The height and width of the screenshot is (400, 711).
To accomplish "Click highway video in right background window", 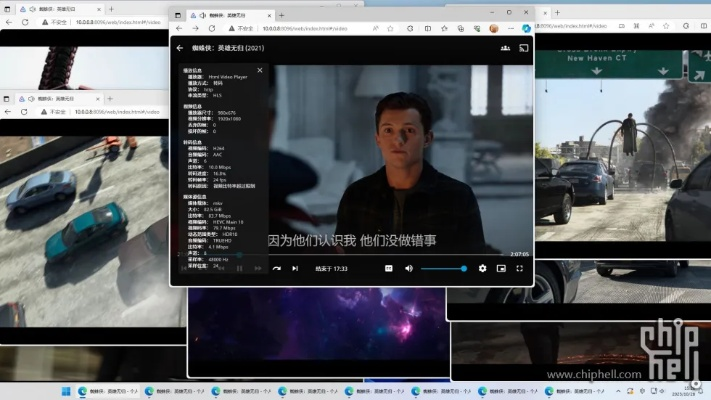I will (623, 145).
